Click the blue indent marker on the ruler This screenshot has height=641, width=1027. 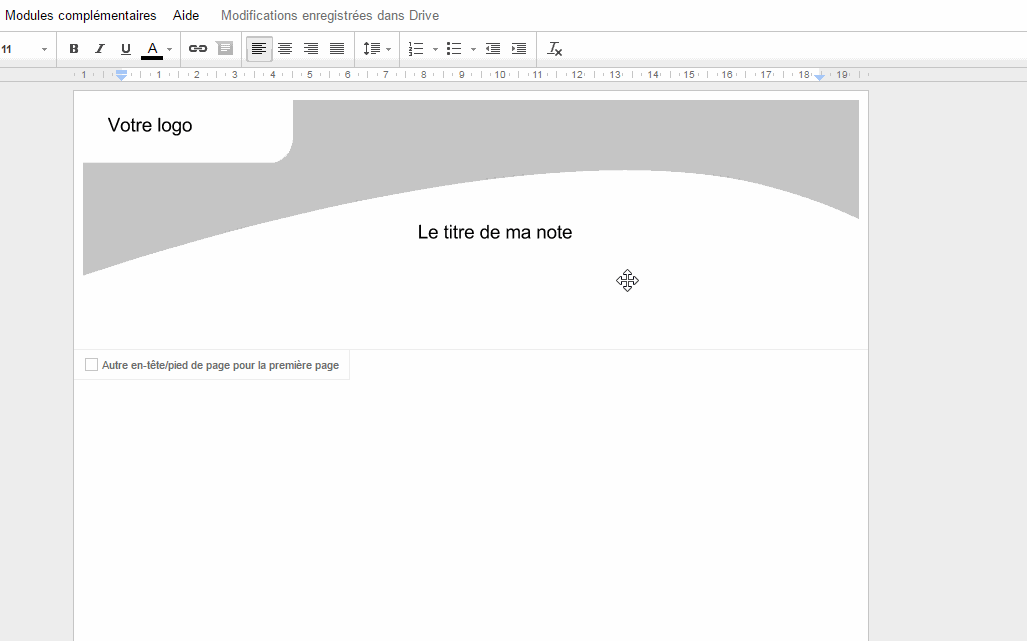click(120, 74)
